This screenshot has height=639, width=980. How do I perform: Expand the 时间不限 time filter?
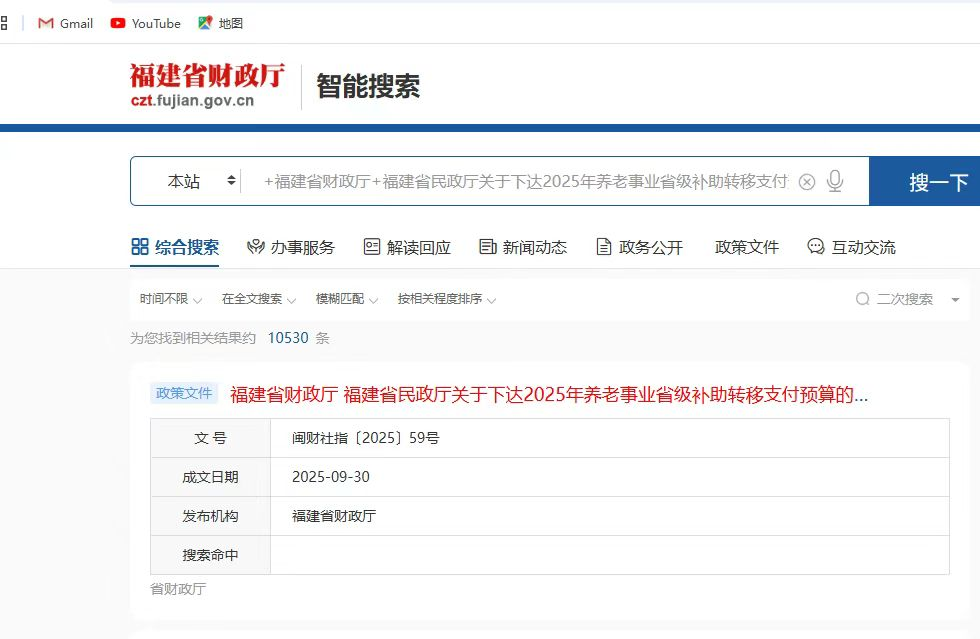click(x=171, y=299)
